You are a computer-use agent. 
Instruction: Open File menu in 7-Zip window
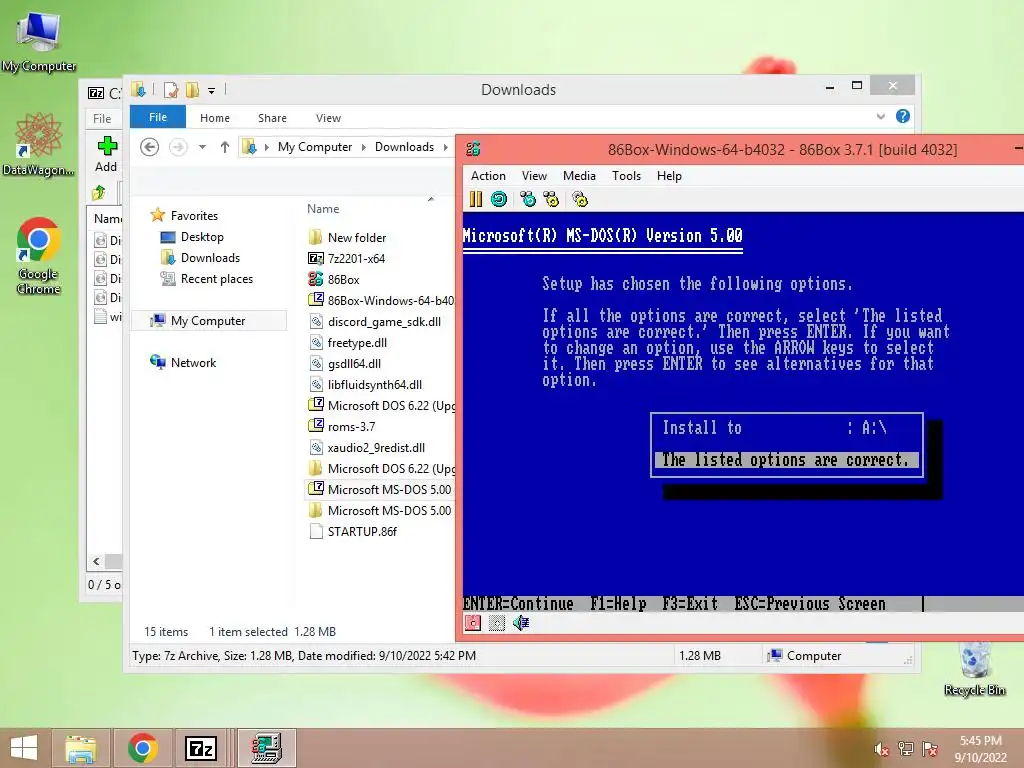(x=102, y=119)
